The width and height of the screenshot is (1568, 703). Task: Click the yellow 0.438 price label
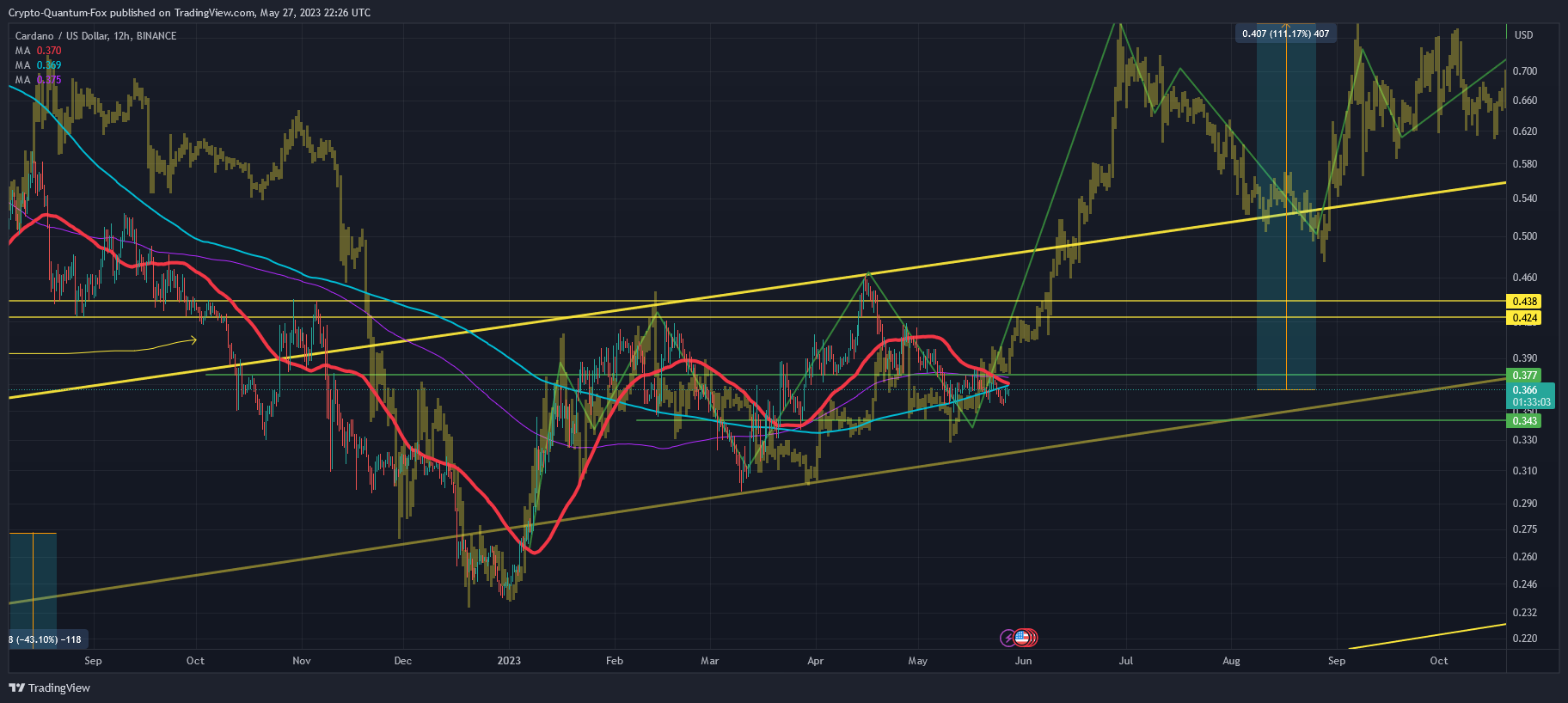1525,302
